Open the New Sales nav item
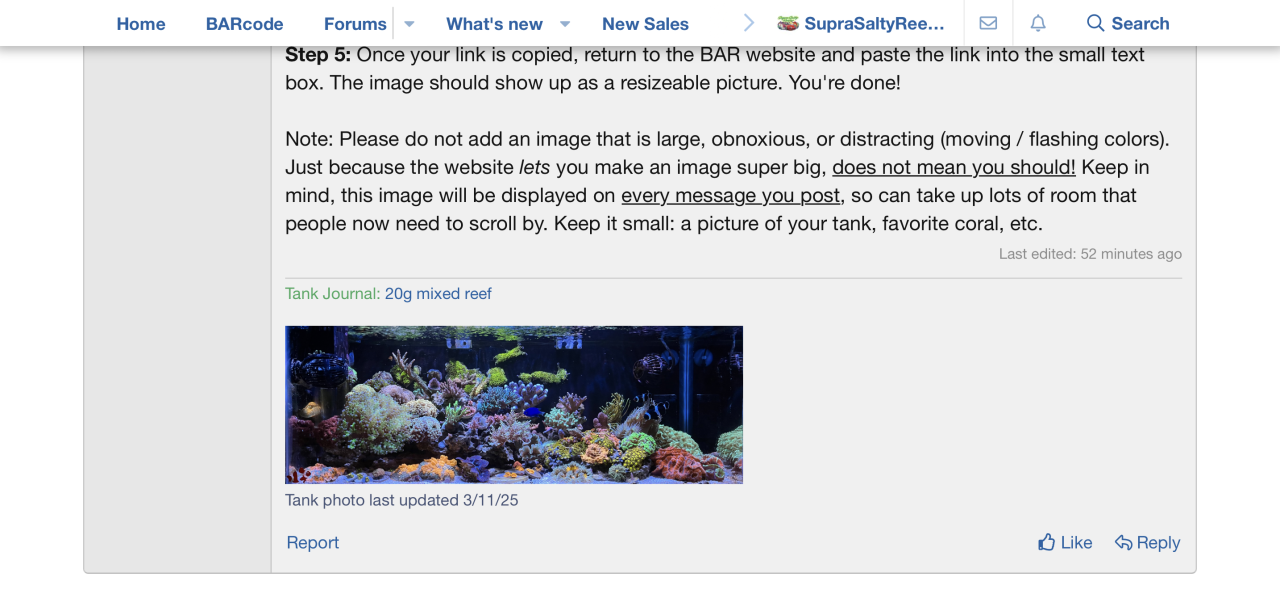The width and height of the screenshot is (1280, 590). pyautogui.click(x=645, y=23)
